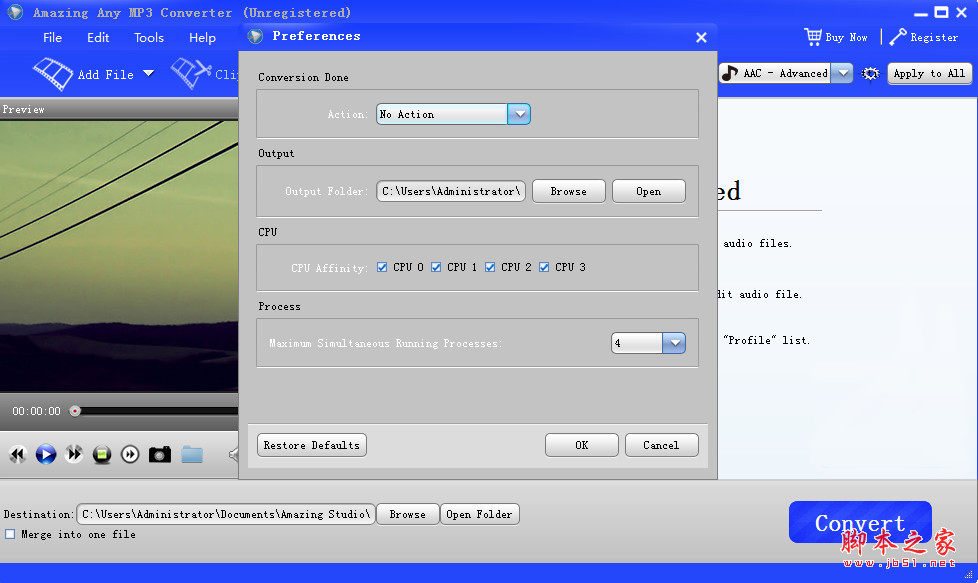Open the Maximum Simultaneous Running Processes dropdown
This screenshot has width=978, height=583.
674,343
